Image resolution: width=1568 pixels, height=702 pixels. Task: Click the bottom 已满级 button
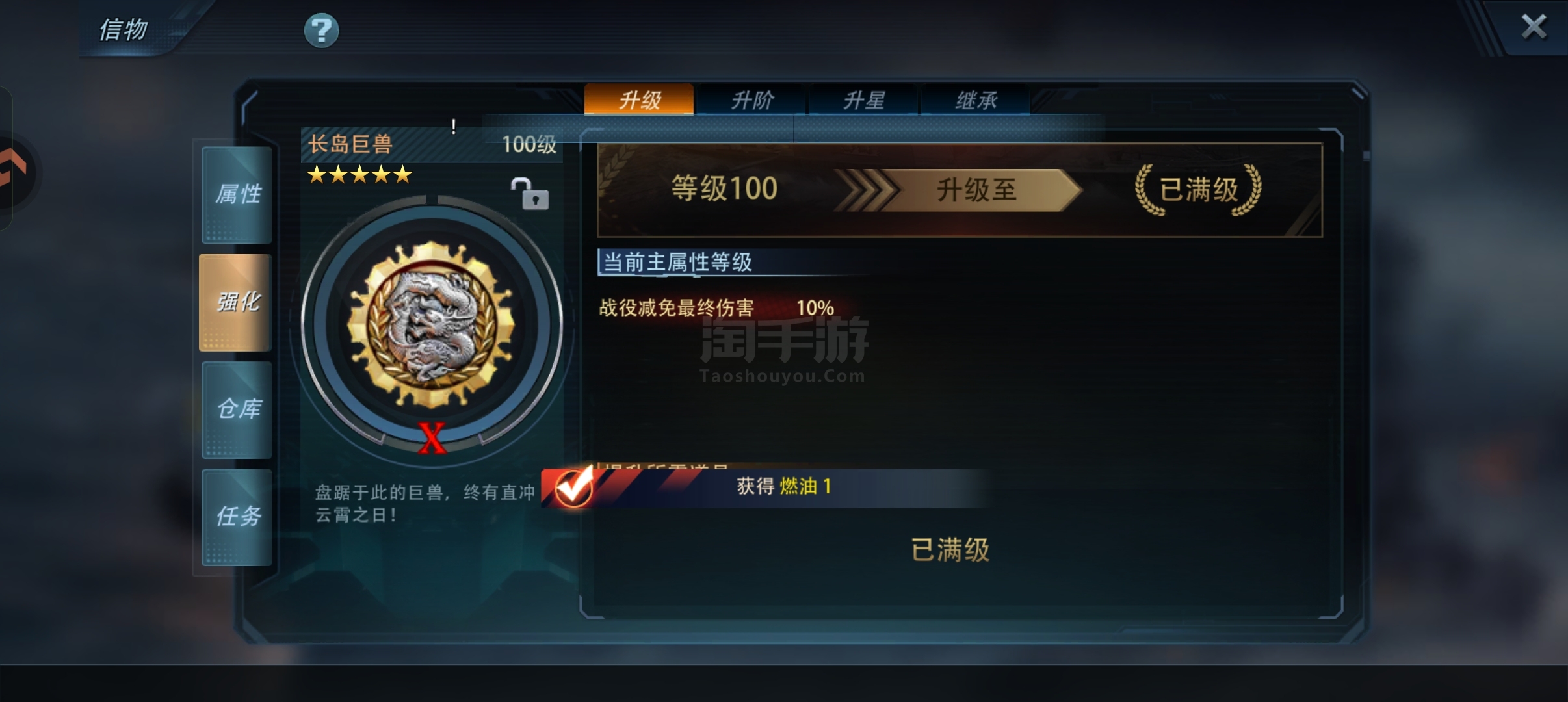950,550
